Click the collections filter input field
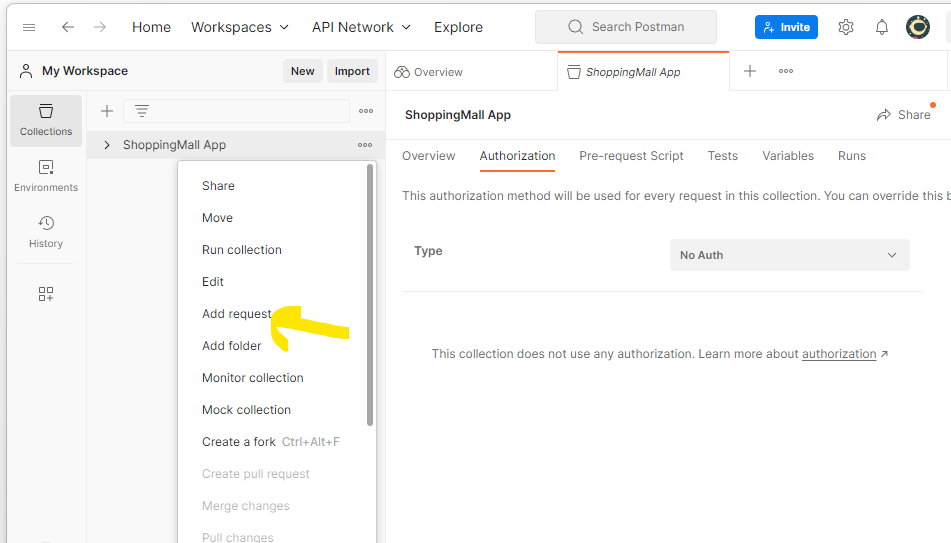This screenshot has width=951, height=543. click(237, 111)
